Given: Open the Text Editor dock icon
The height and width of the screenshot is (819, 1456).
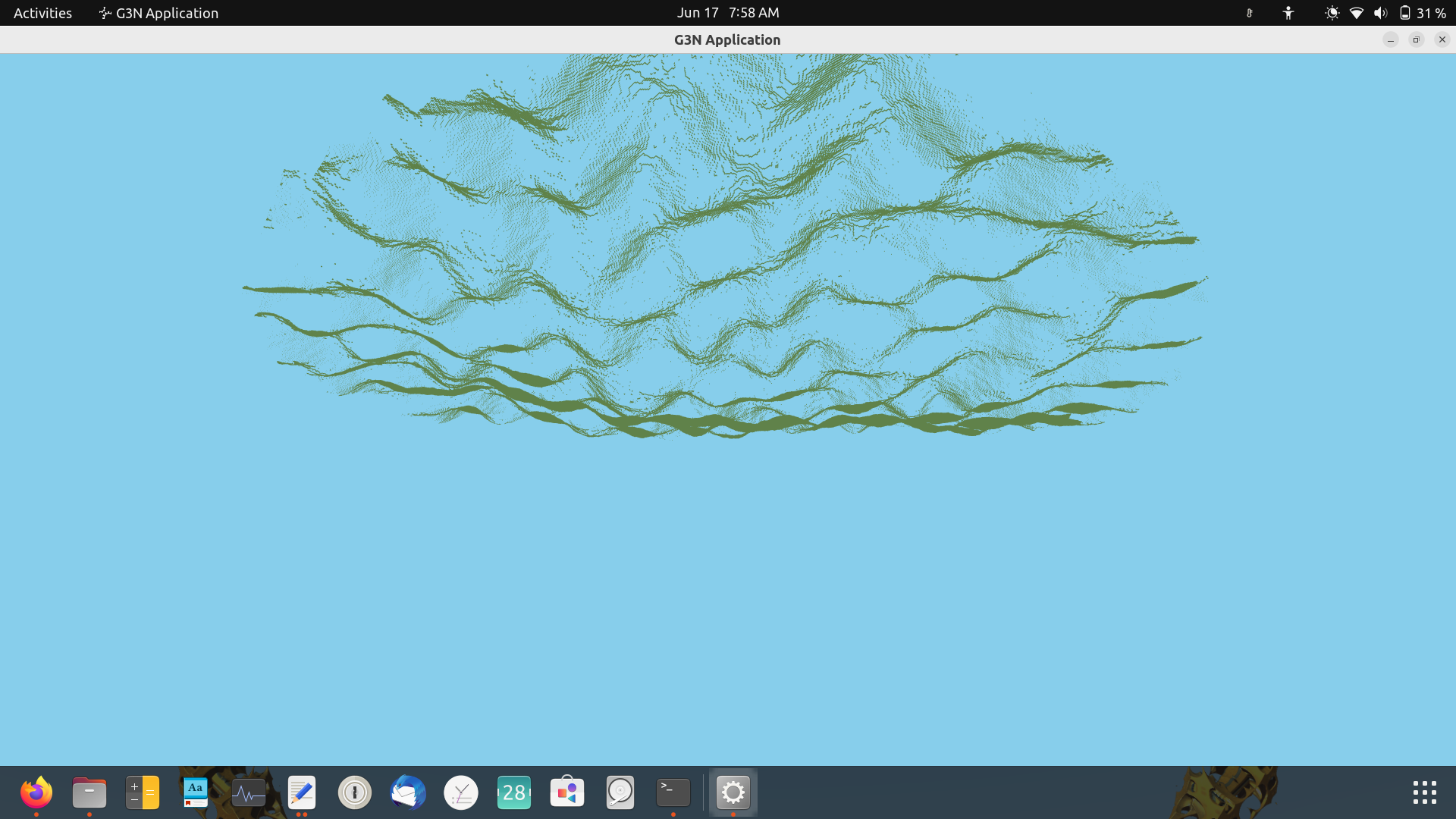Looking at the screenshot, I should (302, 793).
